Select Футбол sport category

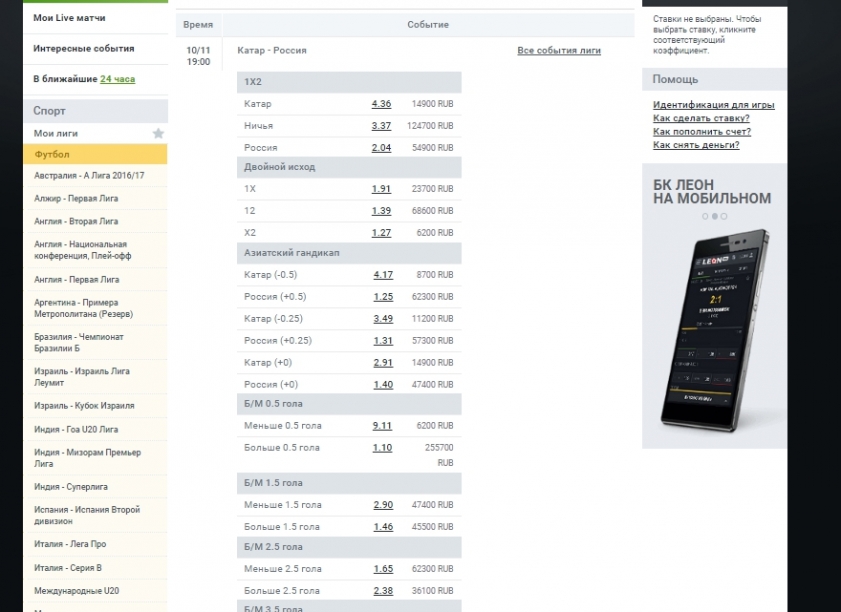pyautogui.click(x=52, y=155)
